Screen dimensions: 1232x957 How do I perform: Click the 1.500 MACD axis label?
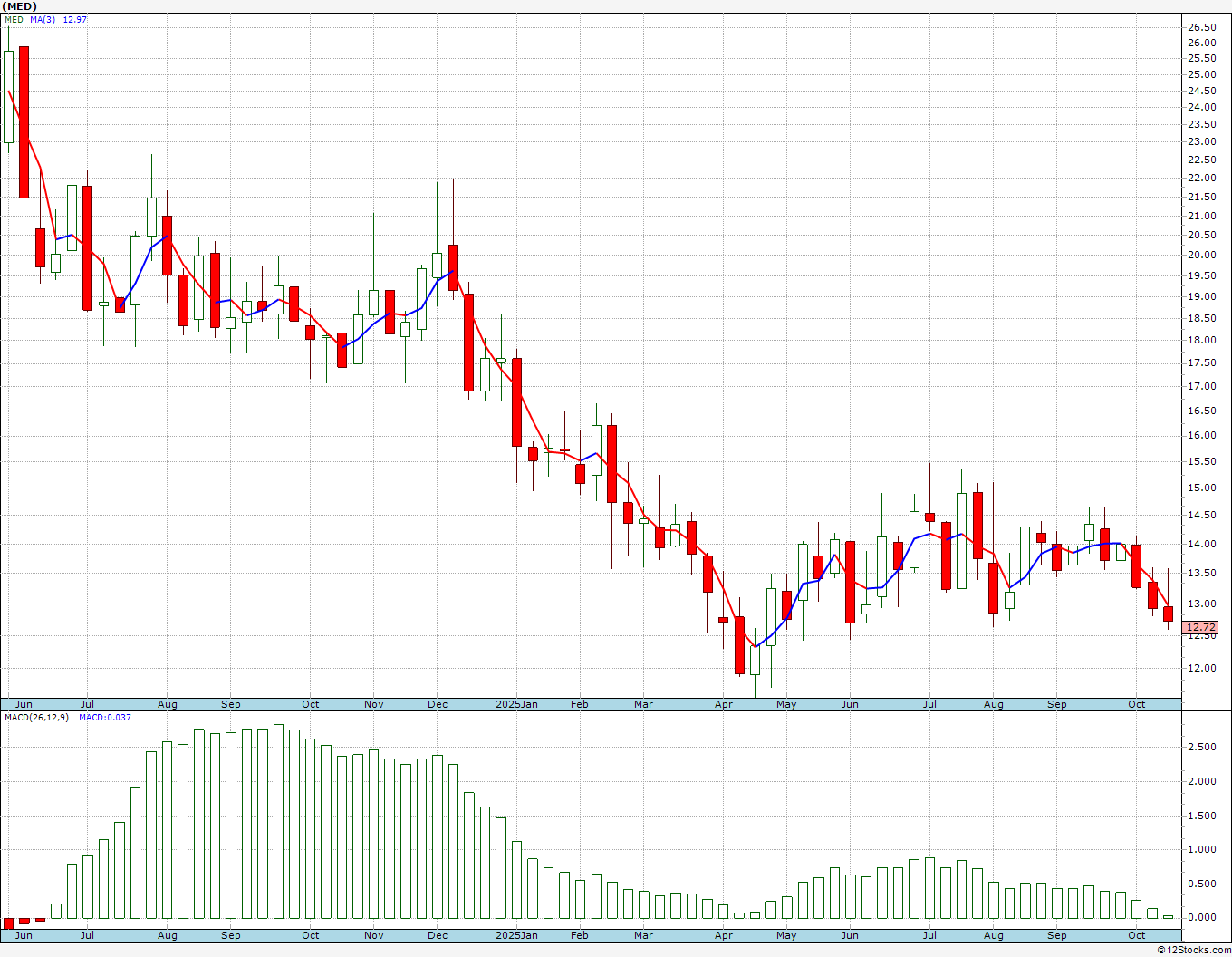coord(1202,816)
